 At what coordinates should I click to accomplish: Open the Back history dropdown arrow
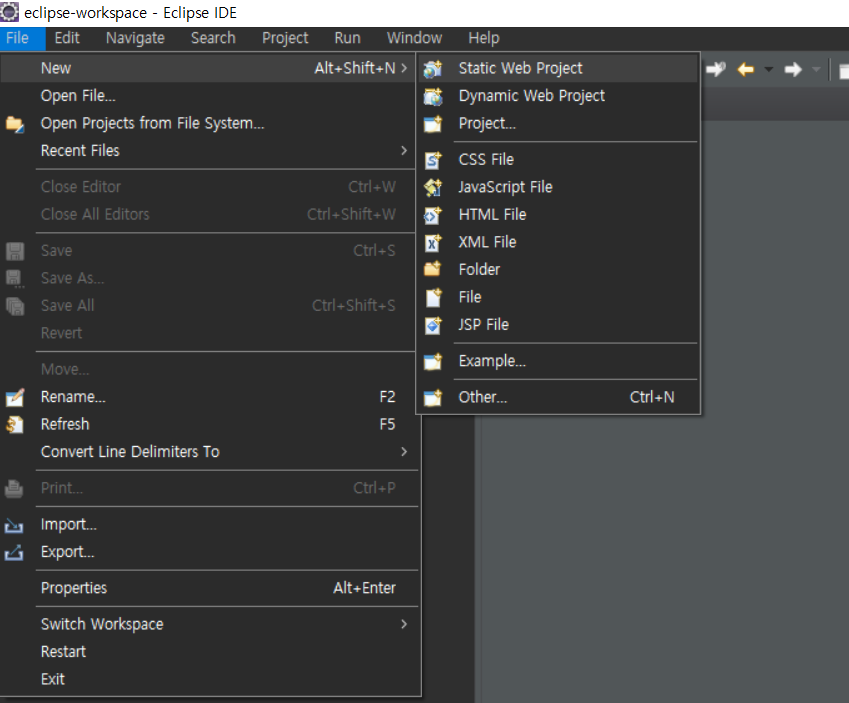click(769, 69)
